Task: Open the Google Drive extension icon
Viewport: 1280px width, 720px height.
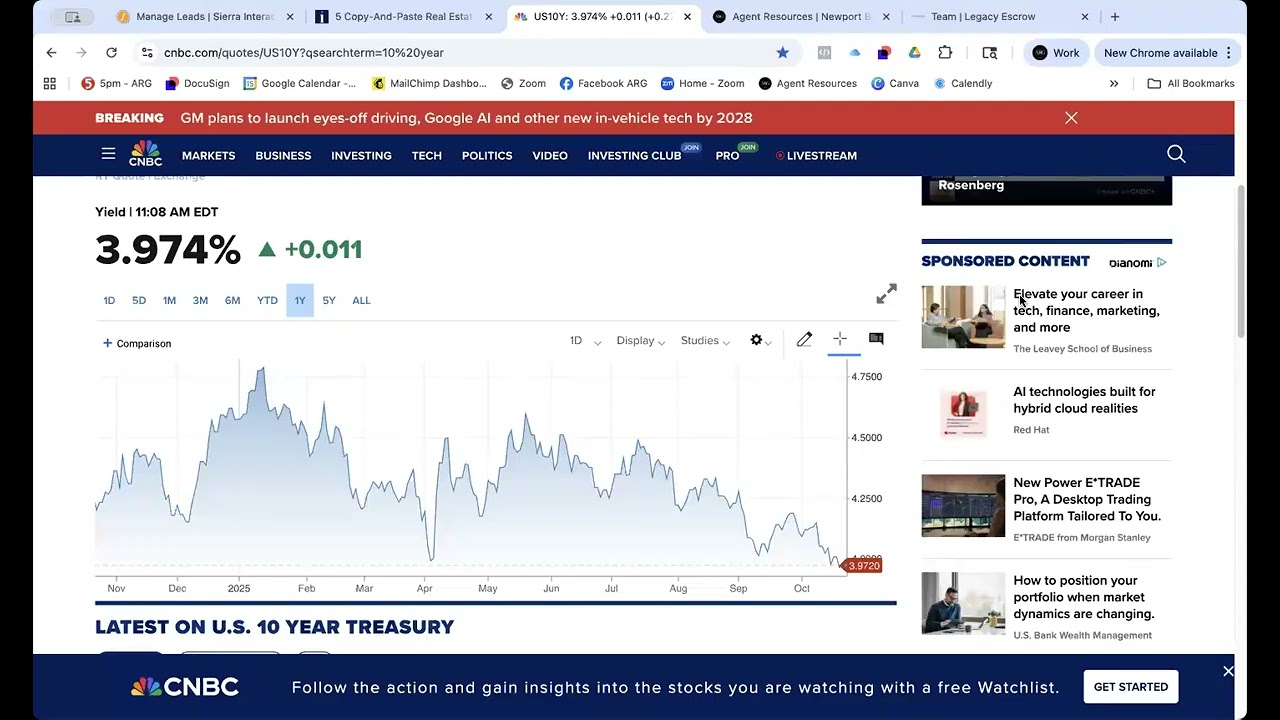Action: [914, 52]
